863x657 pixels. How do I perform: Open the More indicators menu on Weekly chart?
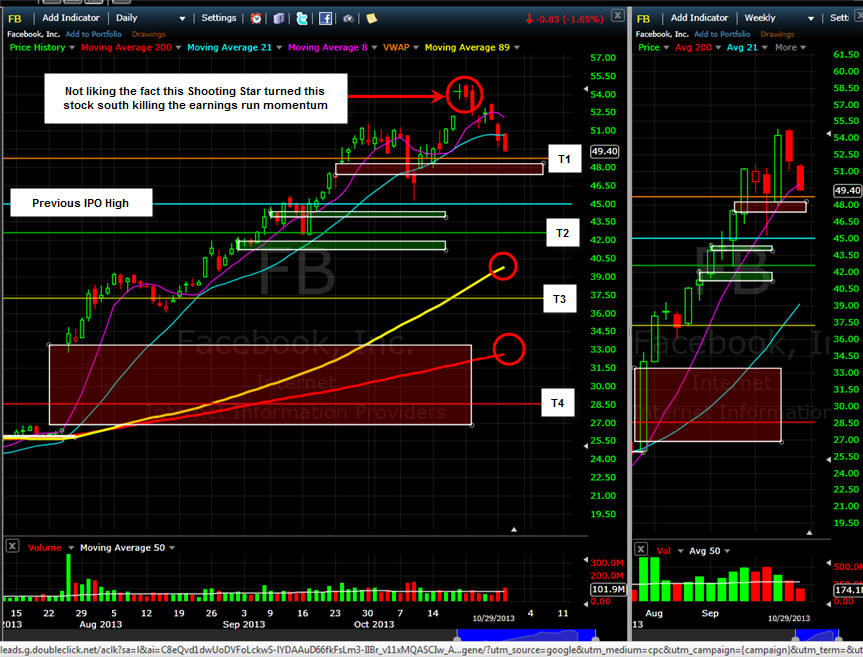790,47
